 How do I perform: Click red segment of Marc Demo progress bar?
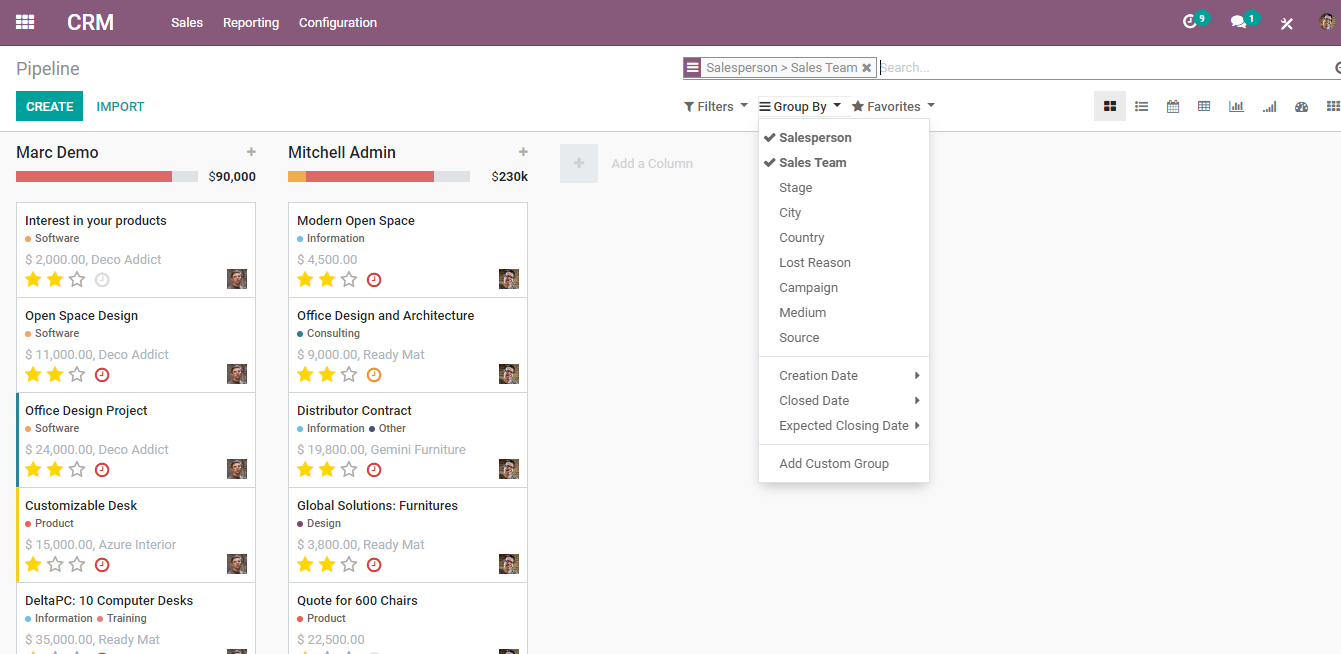[x=94, y=176]
